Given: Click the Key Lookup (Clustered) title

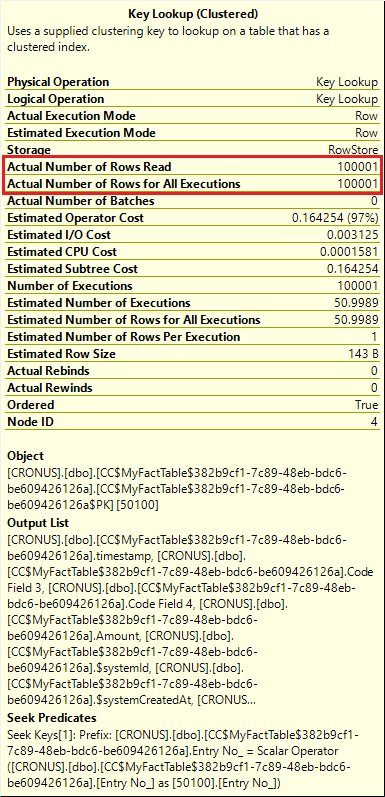Looking at the screenshot, I should click(x=193, y=14).
